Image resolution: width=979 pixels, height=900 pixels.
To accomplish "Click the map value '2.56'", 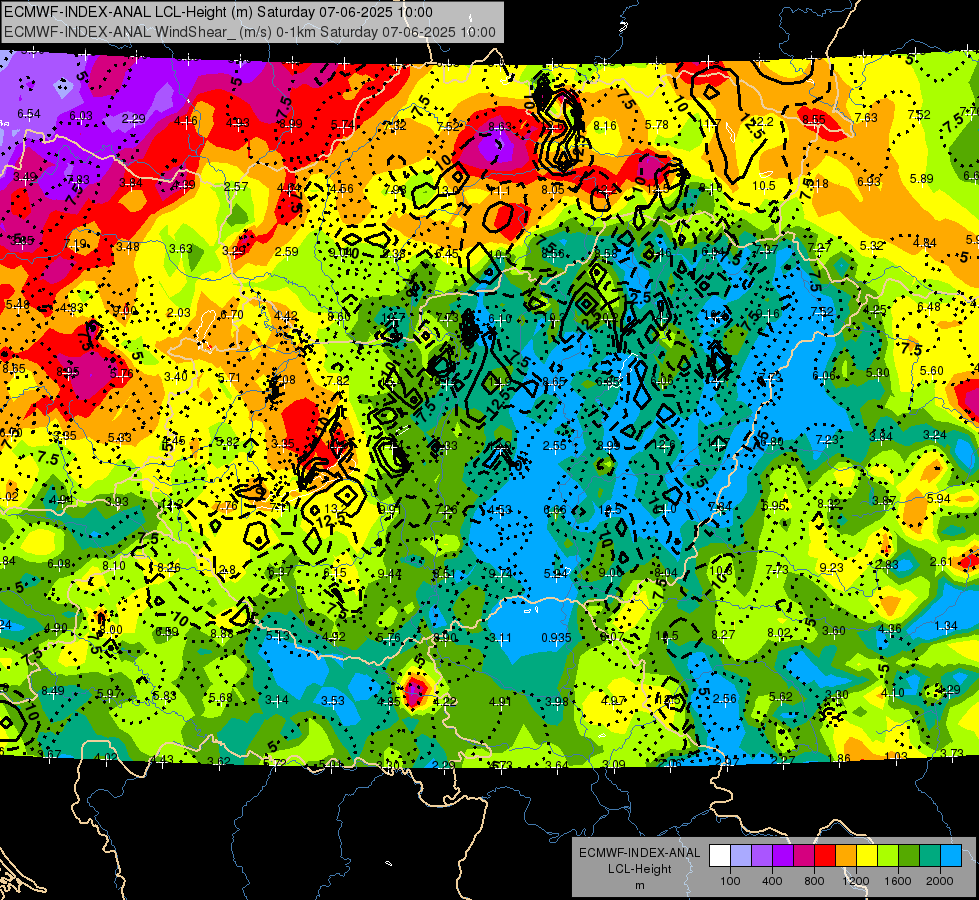I will (x=725, y=699).
